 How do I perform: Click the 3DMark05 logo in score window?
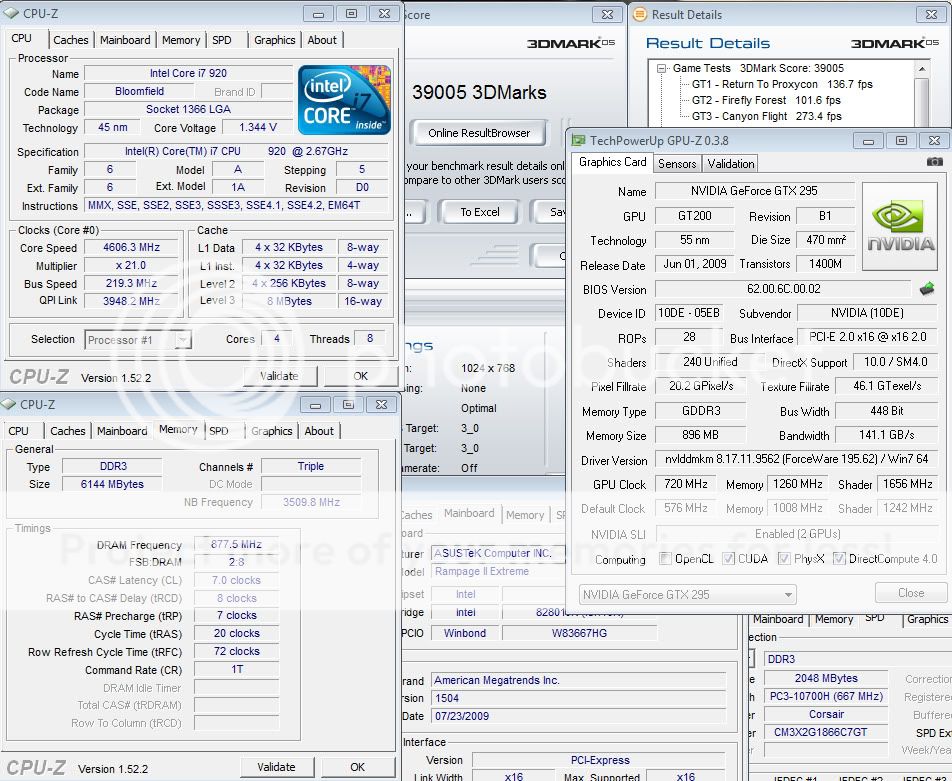pyautogui.click(x=571, y=43)
